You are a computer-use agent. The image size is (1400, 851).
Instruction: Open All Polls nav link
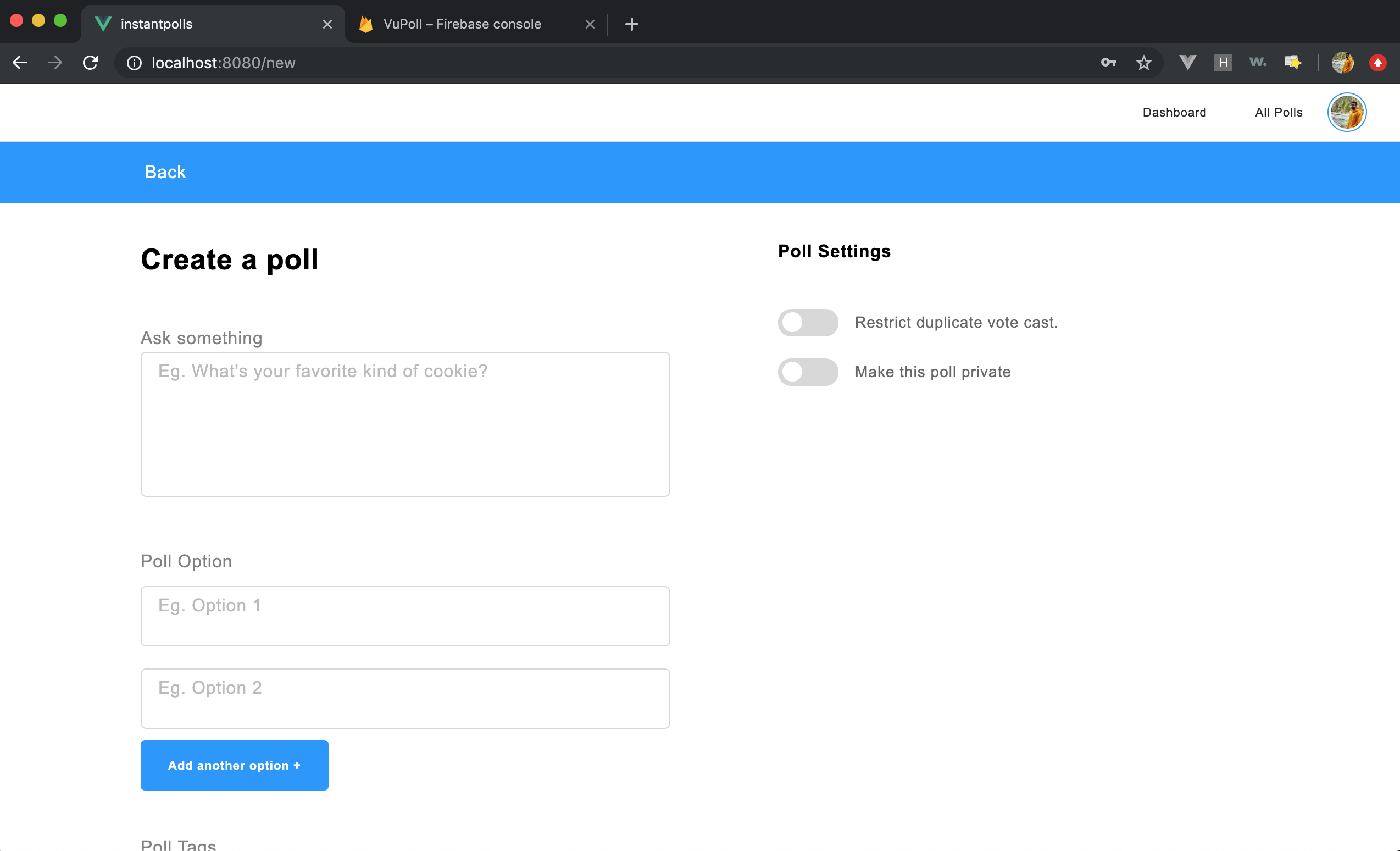tap(1278, 112)
